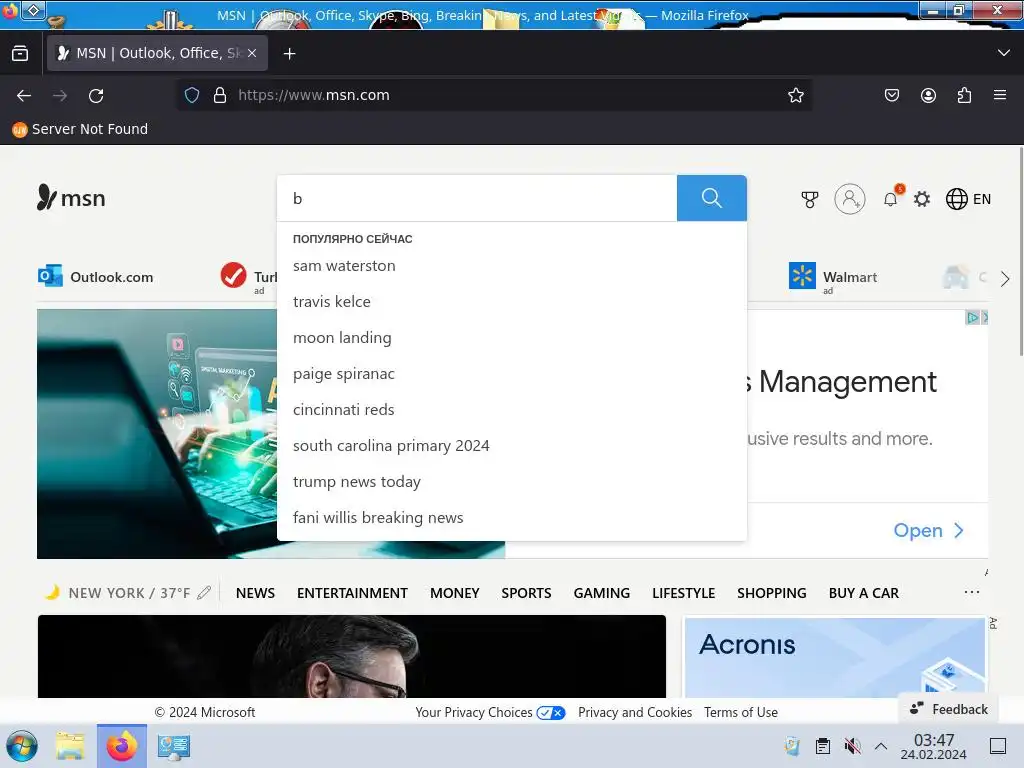Choose 'fani willis breaking news' suggestion

click(511, 517)
